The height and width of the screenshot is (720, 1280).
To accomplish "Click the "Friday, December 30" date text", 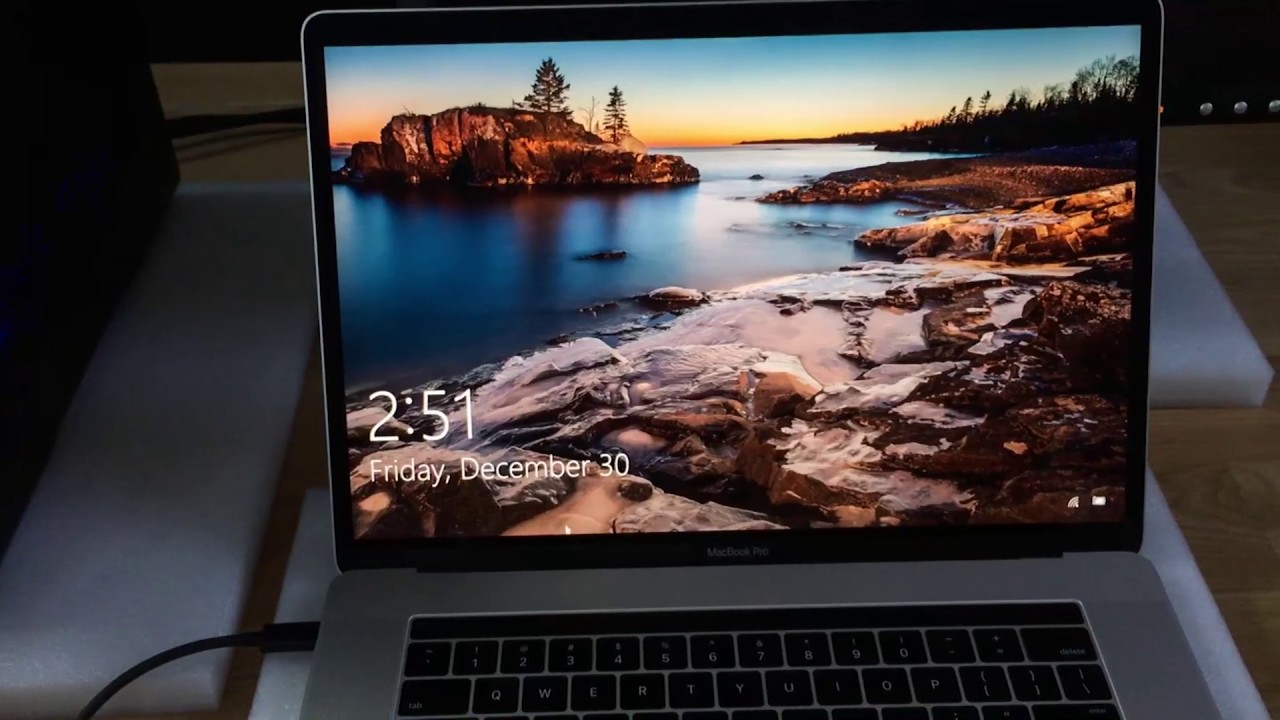I will click(x=499, y=467).
